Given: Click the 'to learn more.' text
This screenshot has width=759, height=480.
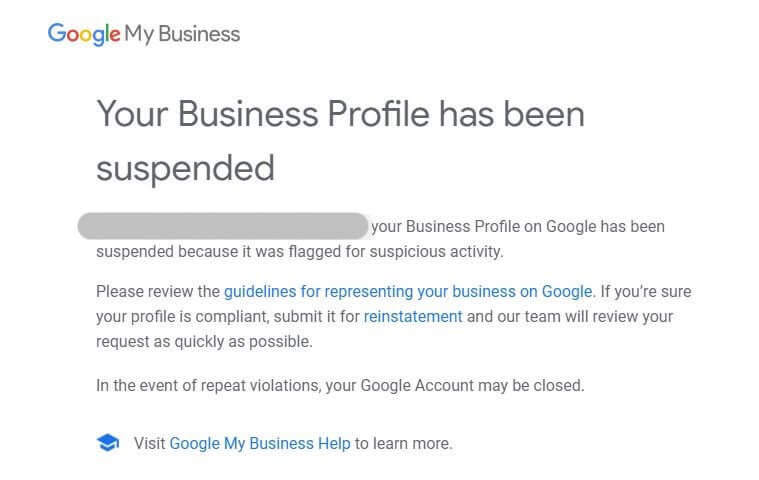Looking at the screenshot, I should pos(404,443).
